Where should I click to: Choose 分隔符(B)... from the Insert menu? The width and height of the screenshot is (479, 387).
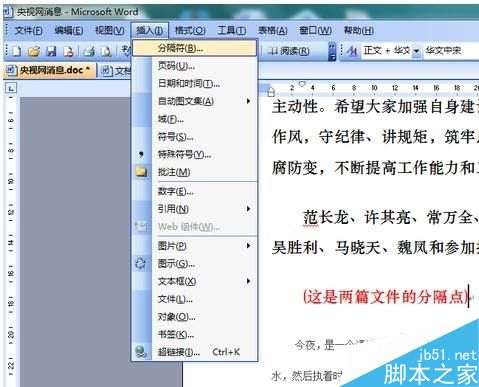(194, 48)
